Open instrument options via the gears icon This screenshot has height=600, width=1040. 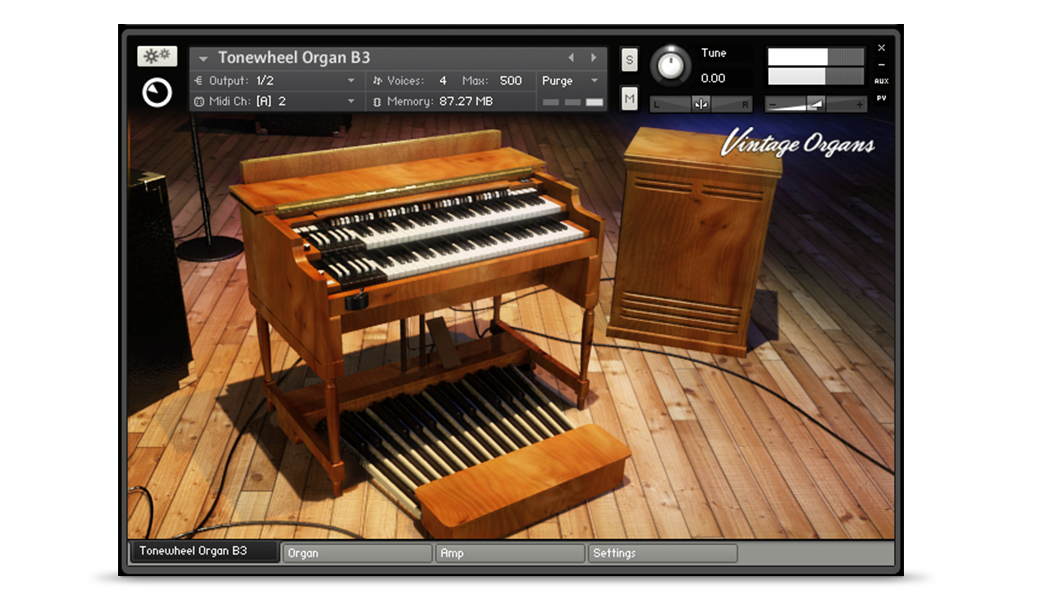(x=157, y=56)
